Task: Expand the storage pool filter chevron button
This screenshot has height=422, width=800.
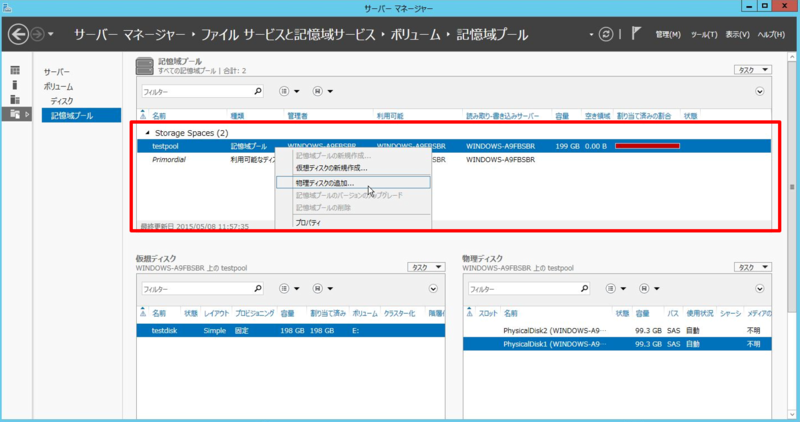Action: pos(759,91)
